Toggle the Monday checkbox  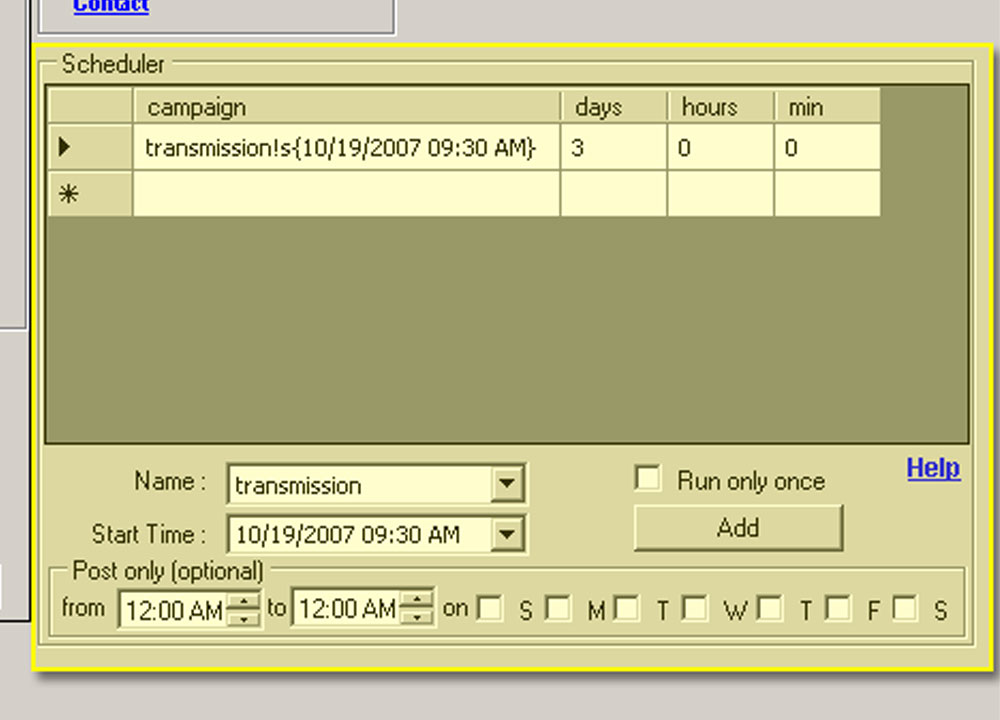(x=558, y=608)
